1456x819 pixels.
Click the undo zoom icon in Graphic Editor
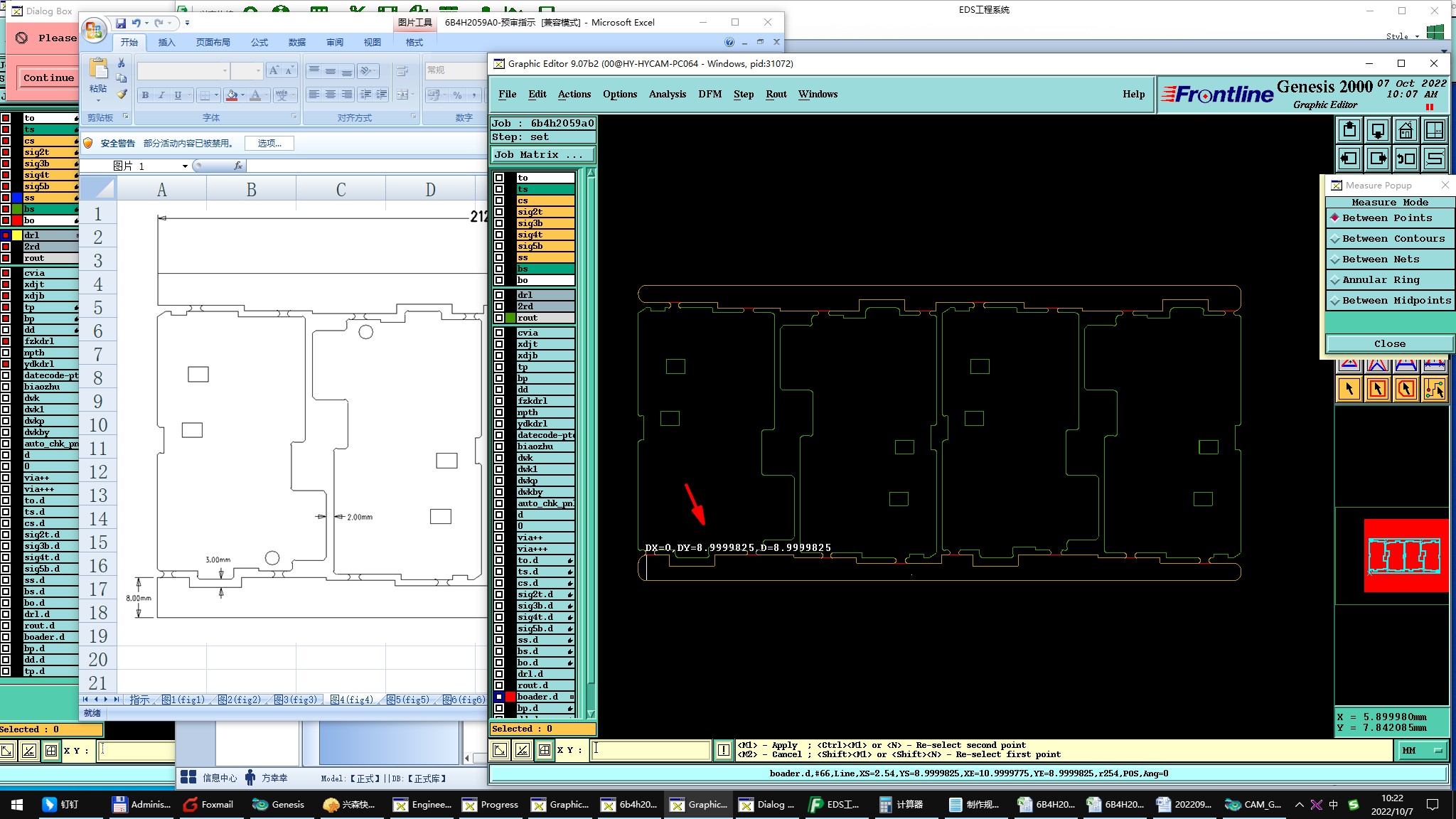[1406, 159]
